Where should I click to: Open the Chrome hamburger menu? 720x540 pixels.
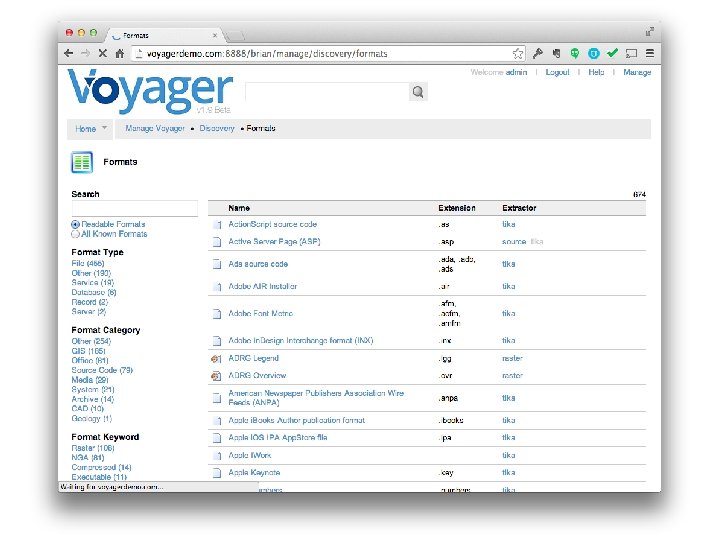tap(650, 53)
